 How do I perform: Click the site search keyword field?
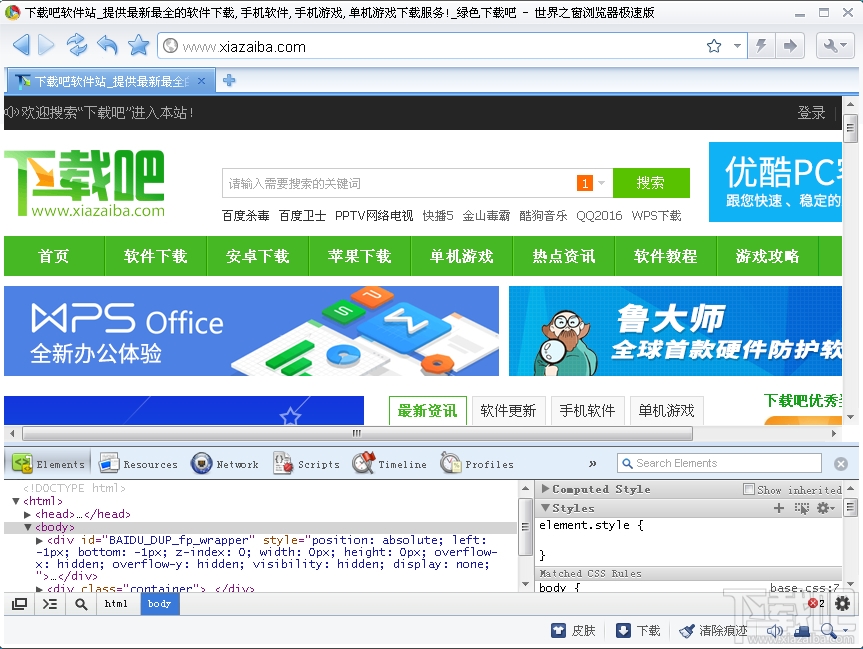(x=399, y=183)
